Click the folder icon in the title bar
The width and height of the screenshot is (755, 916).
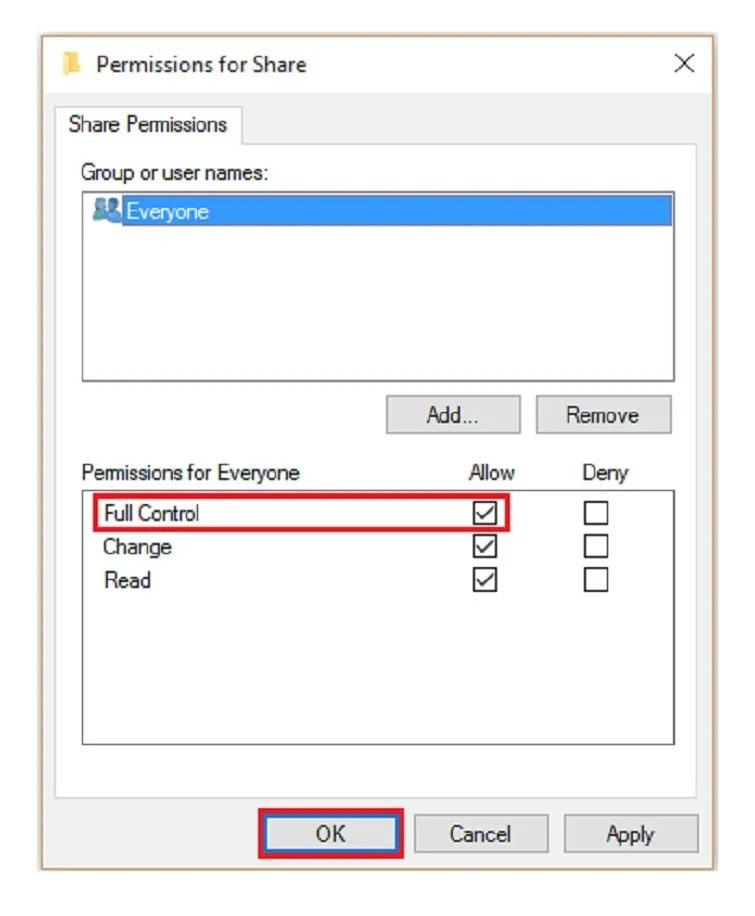click(71, 65)
